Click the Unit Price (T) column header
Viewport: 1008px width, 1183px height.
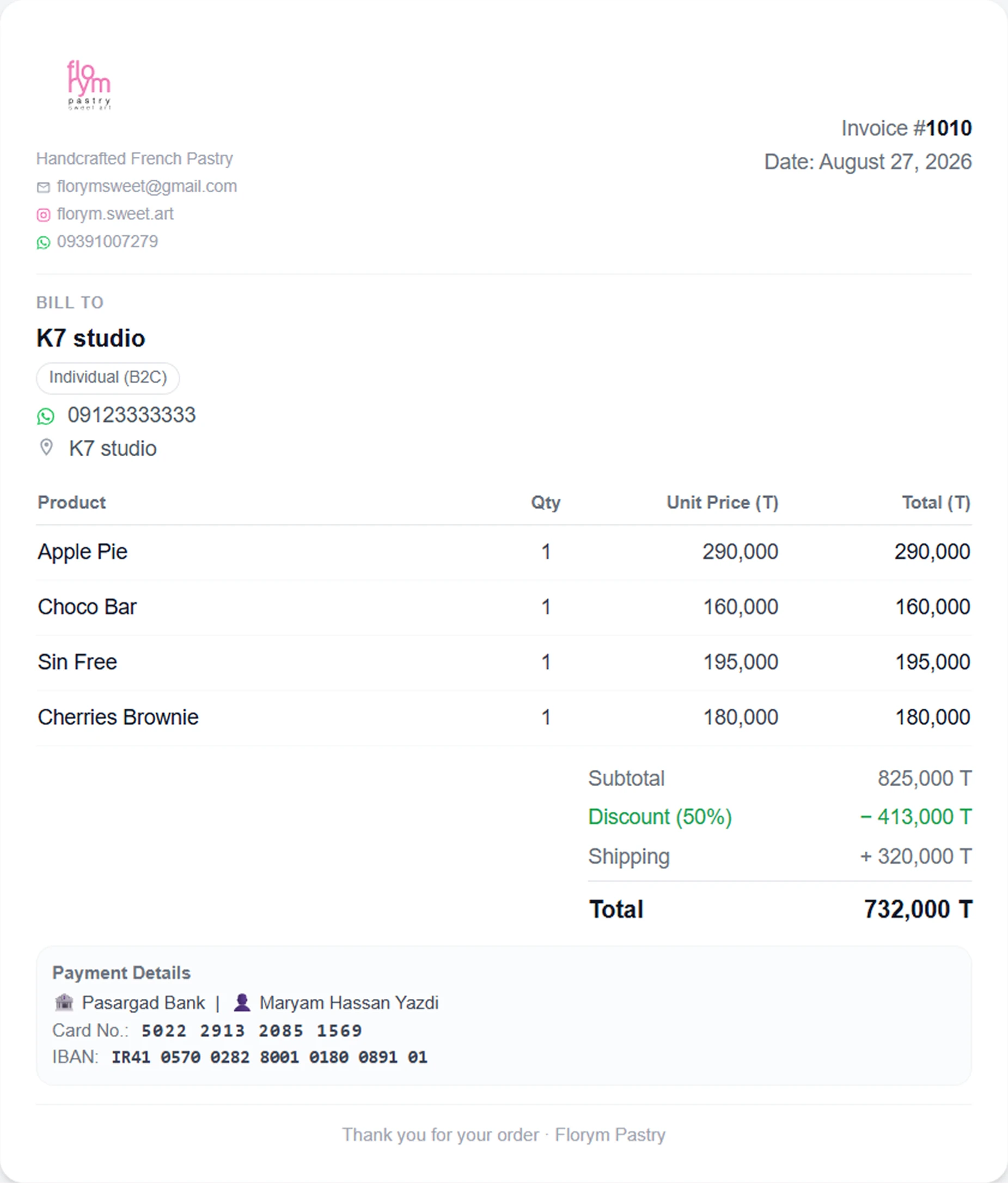723,502
